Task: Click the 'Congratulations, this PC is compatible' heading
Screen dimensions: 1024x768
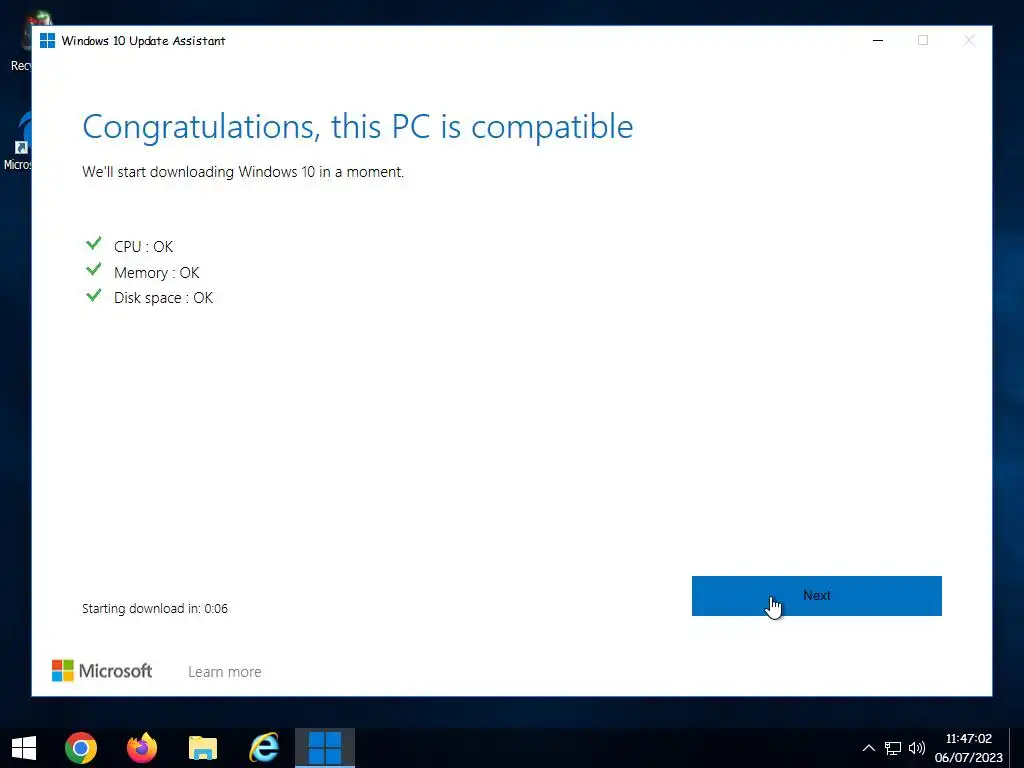Action: tap(358, 127)
